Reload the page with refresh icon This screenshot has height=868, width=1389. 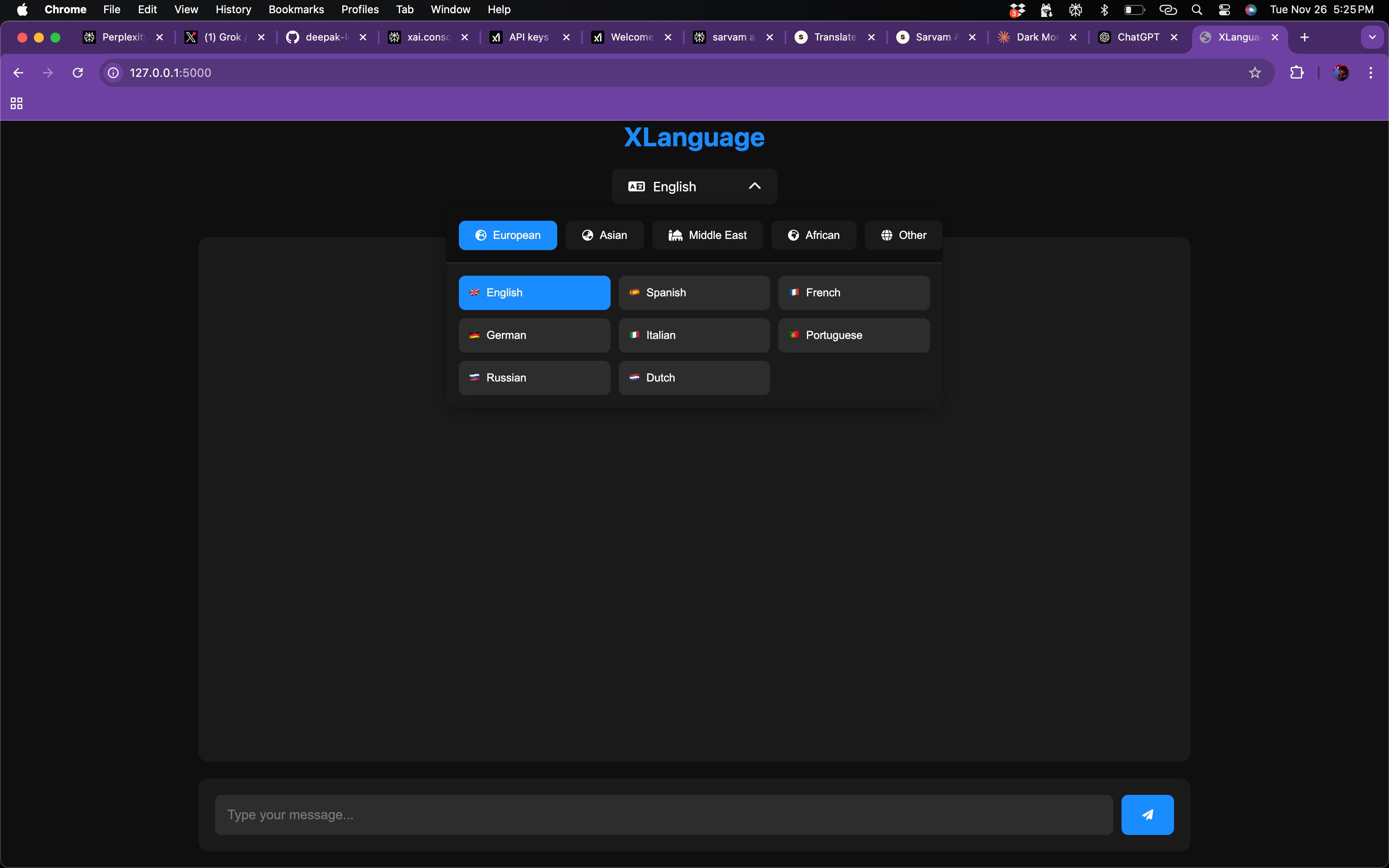[x=78, y=72]
